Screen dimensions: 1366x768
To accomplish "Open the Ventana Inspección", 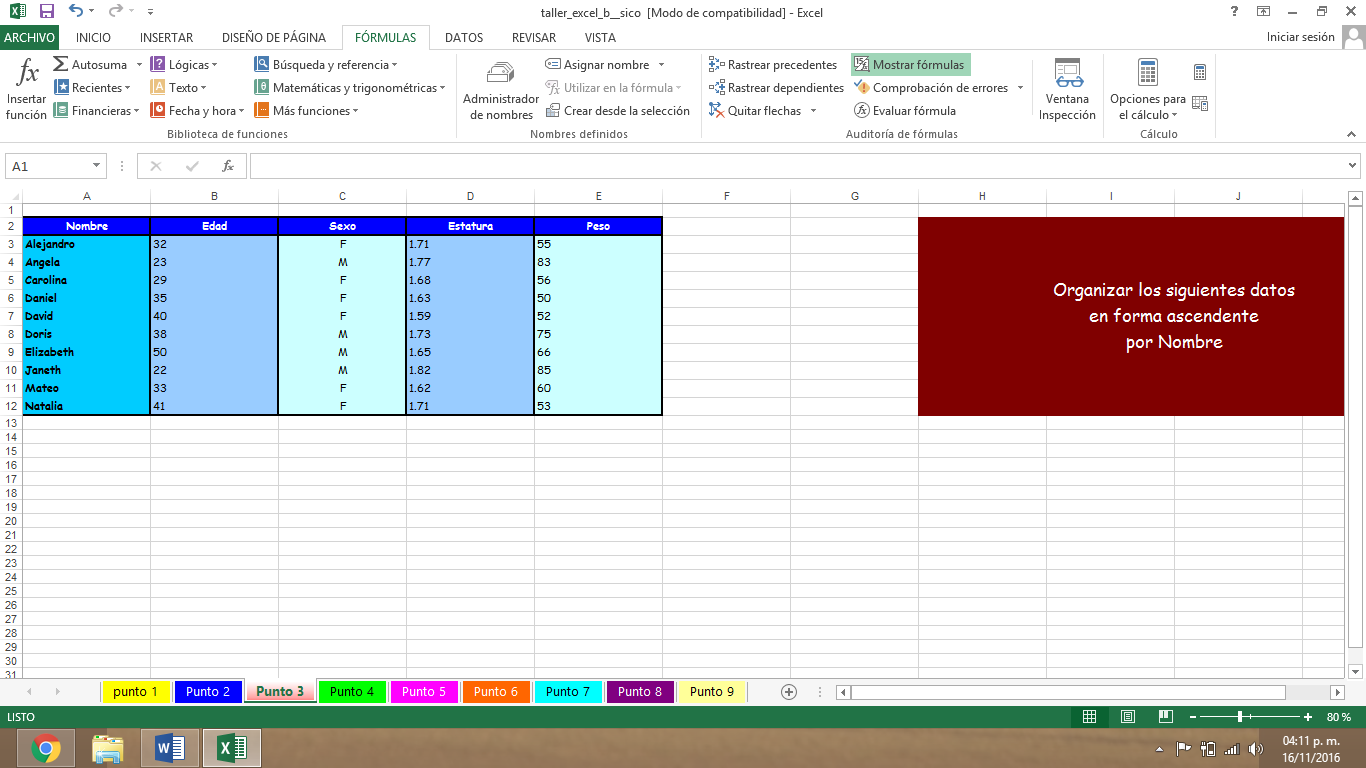I will click(1066, 88).
